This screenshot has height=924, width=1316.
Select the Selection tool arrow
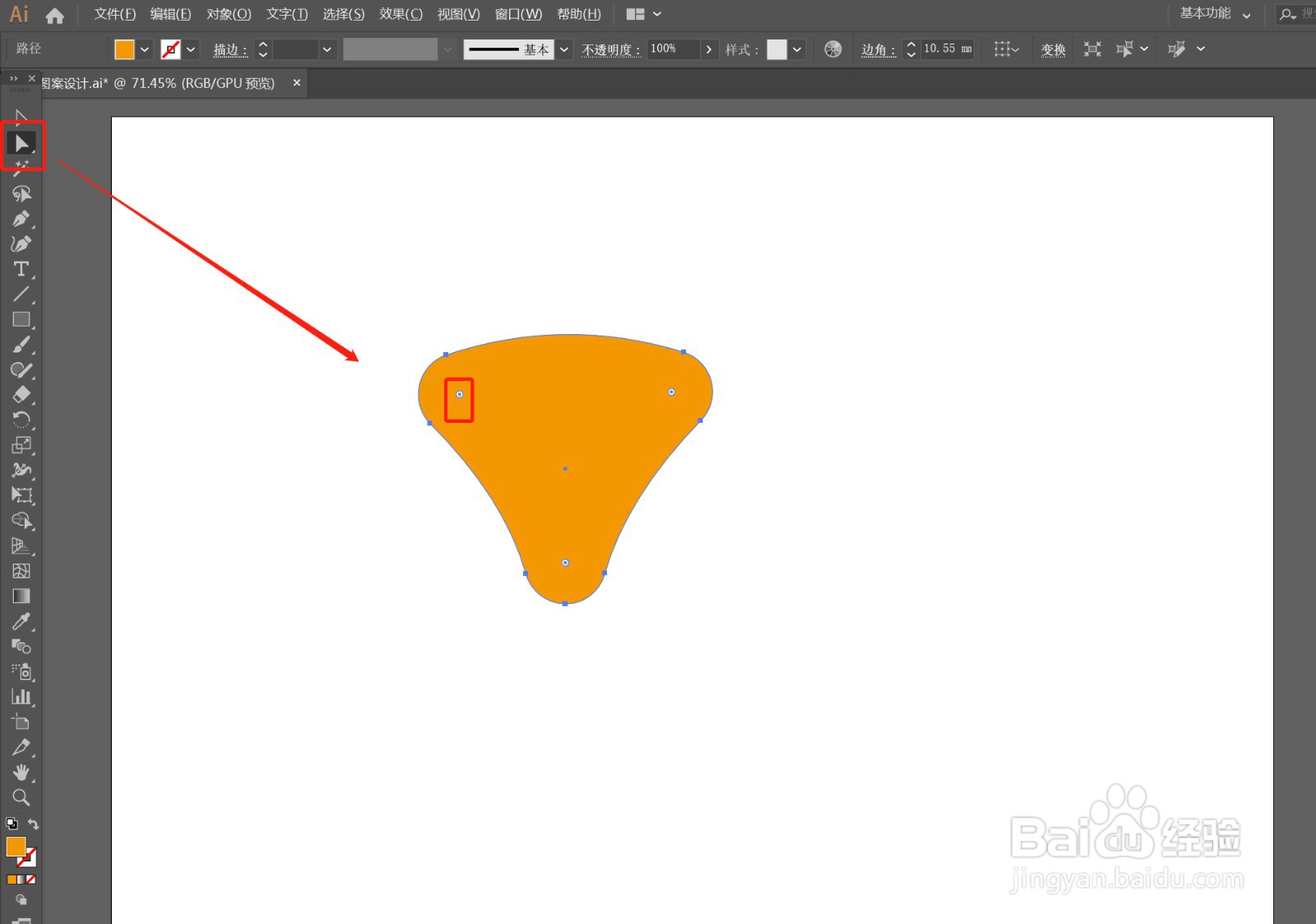coord(21,116)
